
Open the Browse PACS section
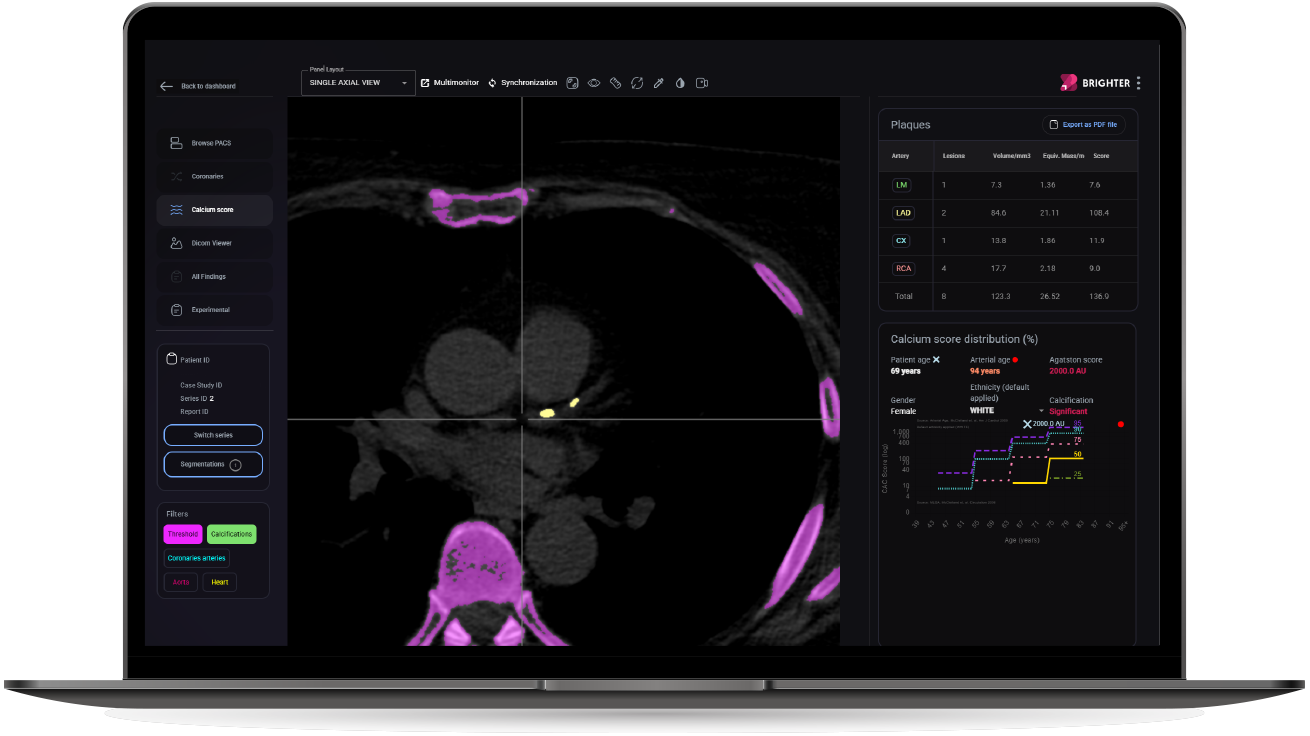coord(214,143)
